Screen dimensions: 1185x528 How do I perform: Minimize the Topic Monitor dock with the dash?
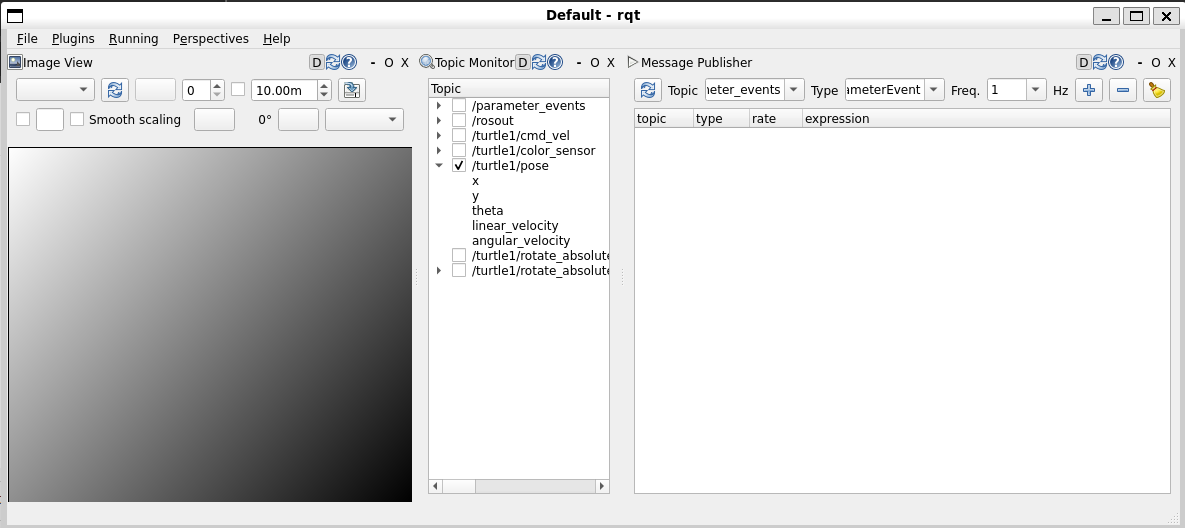point(579,63)
